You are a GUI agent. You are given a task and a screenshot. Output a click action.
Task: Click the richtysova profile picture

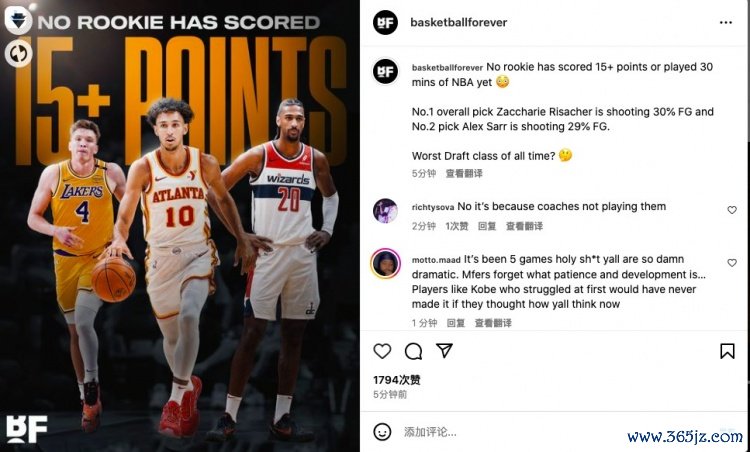[x=385, y=211]
